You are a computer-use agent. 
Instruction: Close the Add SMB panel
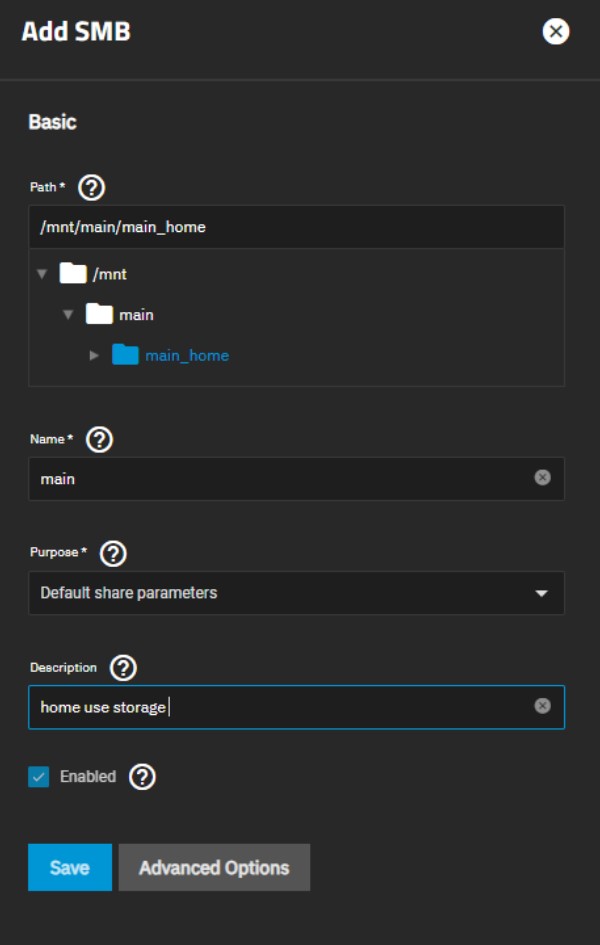(x=555, y=32)
